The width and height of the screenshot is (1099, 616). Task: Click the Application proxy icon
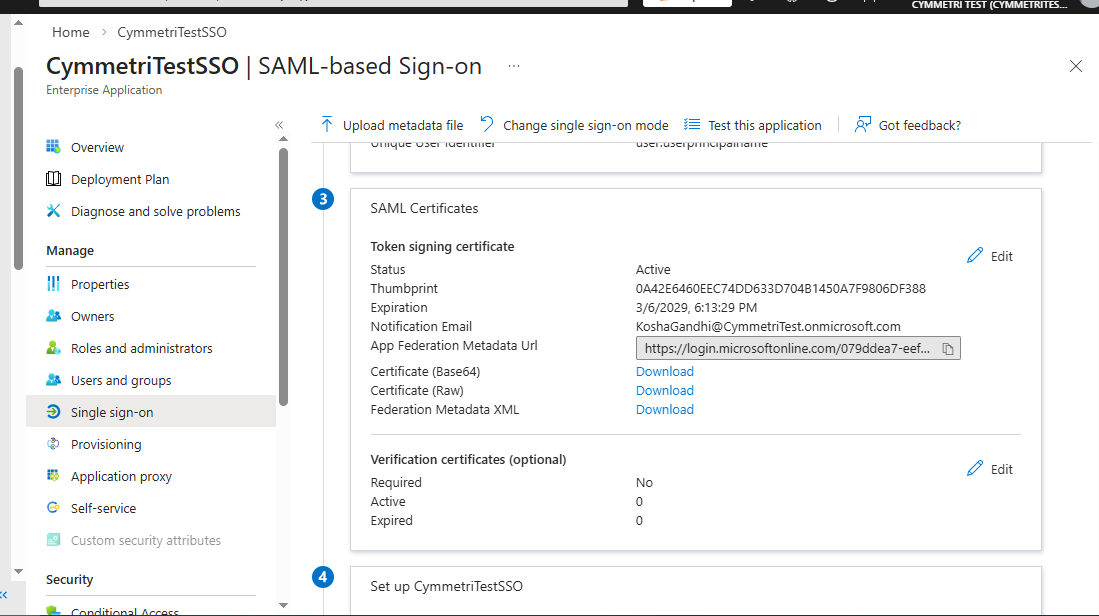[53, 476]
